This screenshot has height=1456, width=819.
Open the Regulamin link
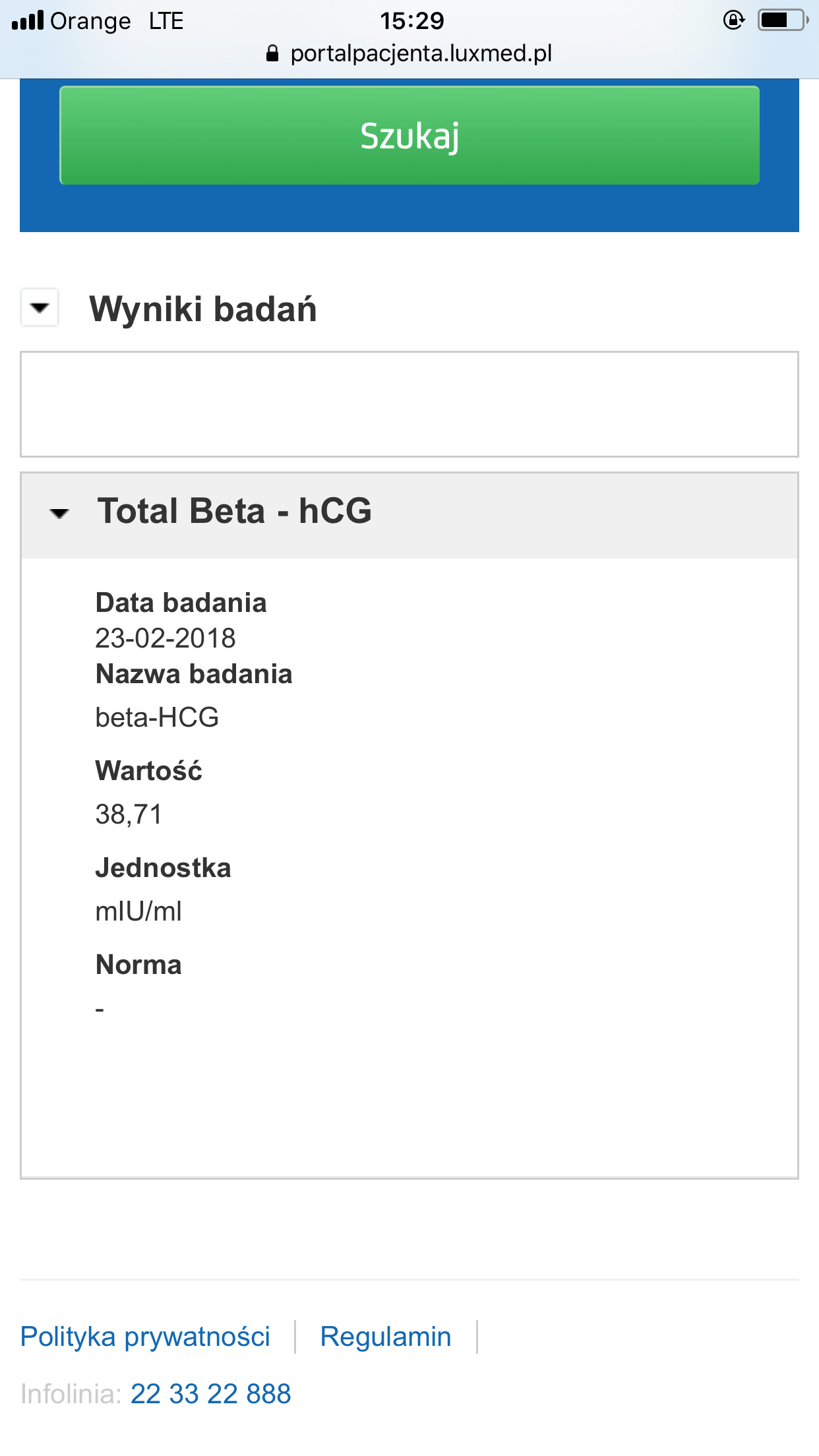(386, 1337)
